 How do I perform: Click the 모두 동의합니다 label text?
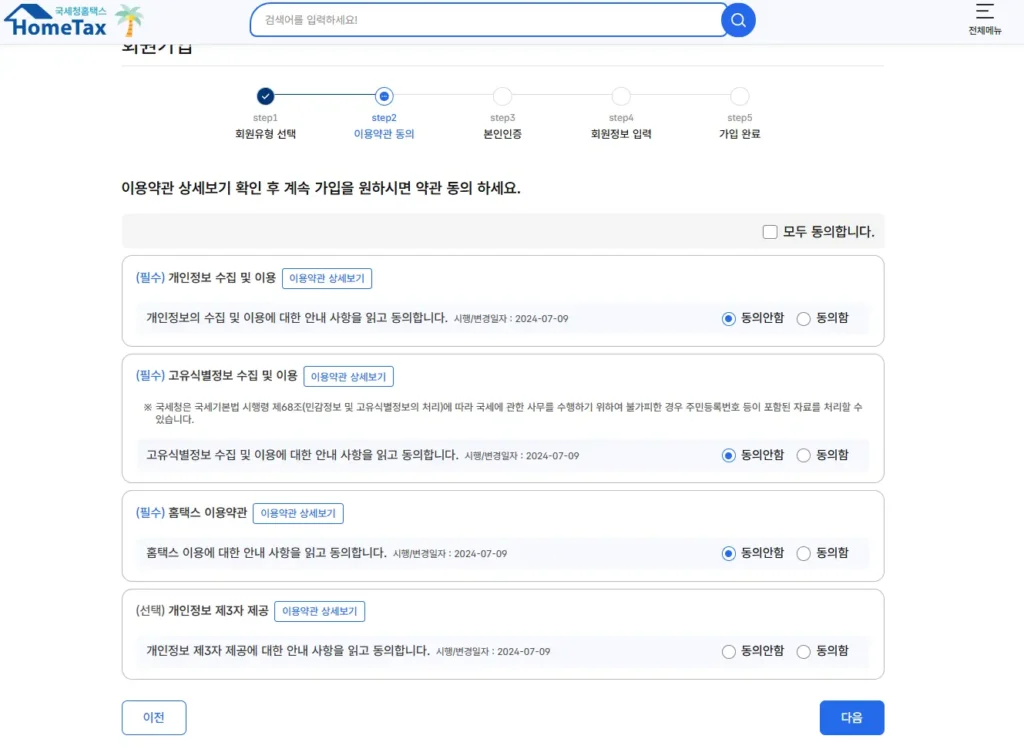tap(828, 232)
